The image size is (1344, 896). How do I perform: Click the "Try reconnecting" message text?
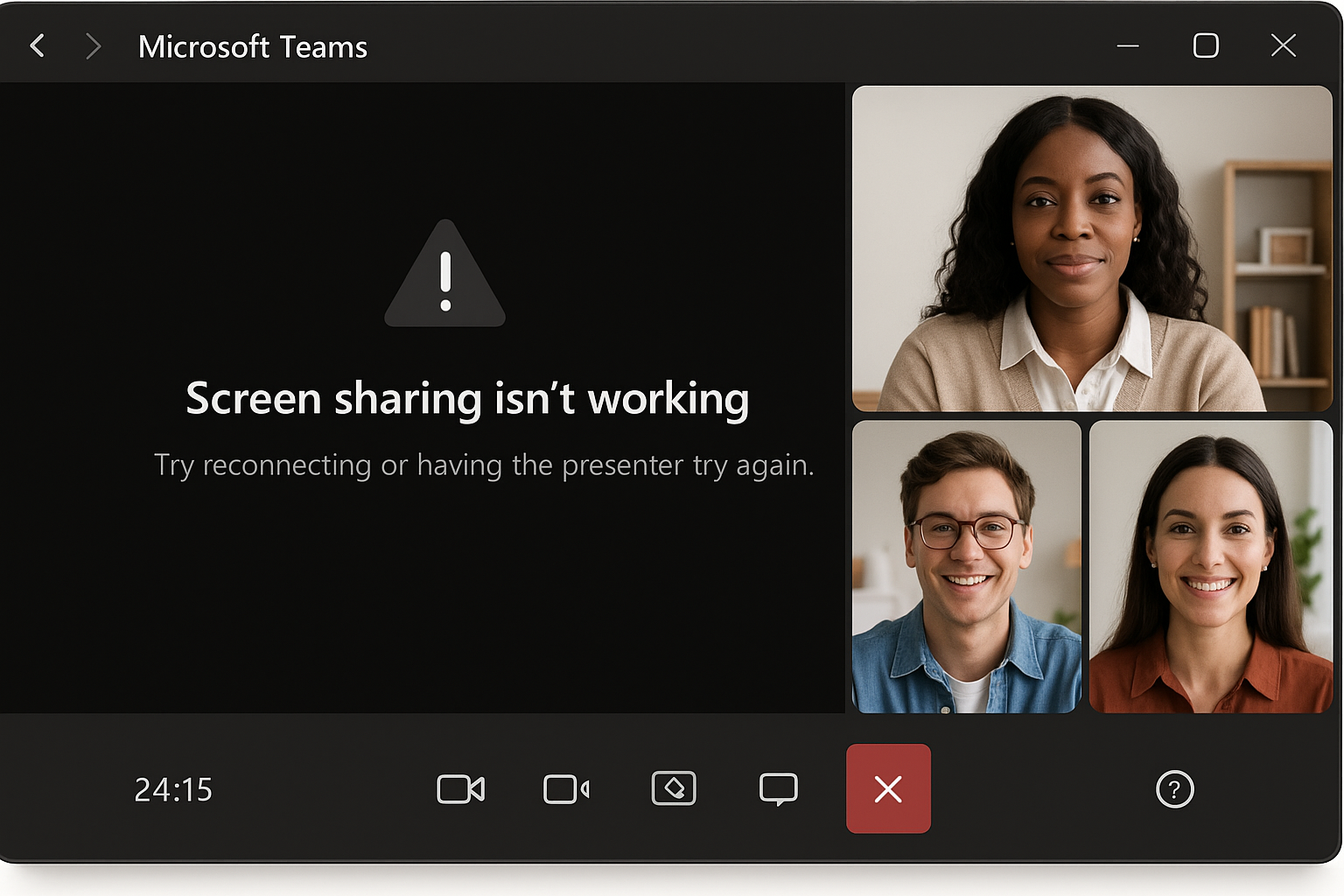coord(484,465)
